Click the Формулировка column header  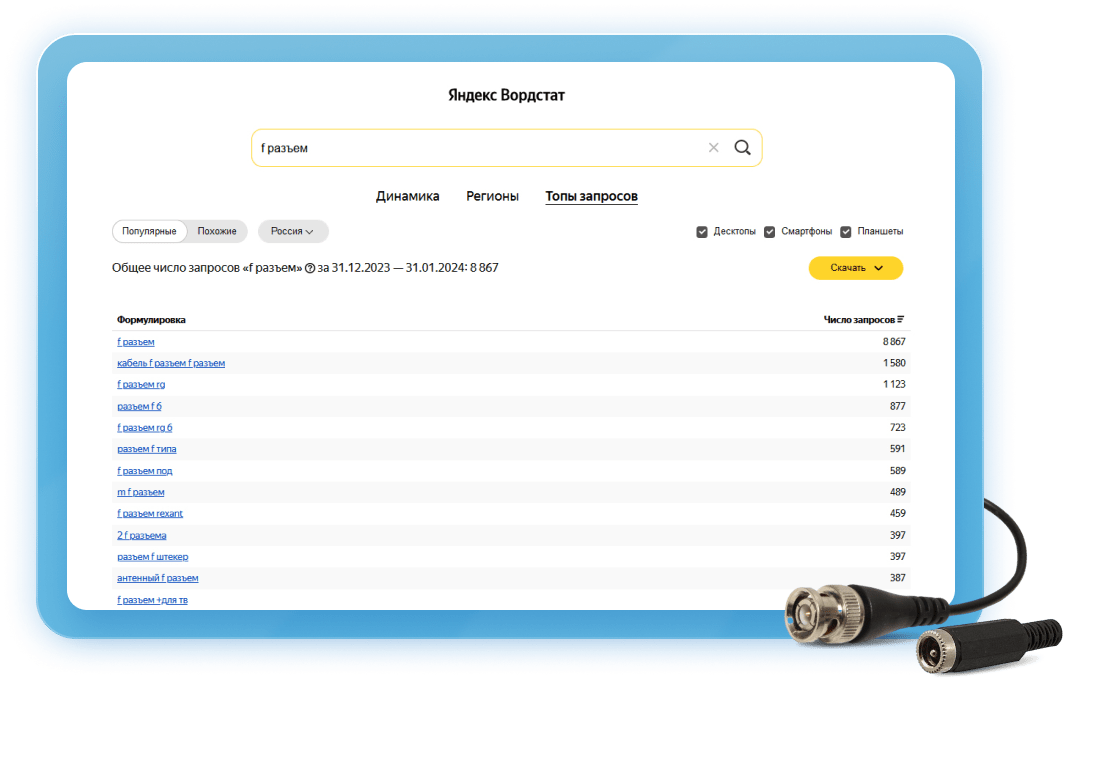click(x=151, y=320)
